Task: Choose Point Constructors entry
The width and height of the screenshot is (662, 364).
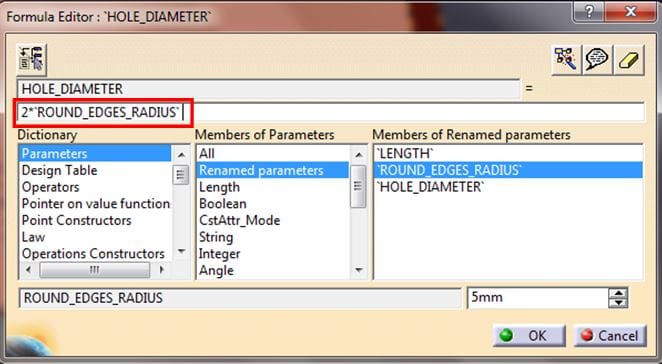Action: [x=76, y=220]
